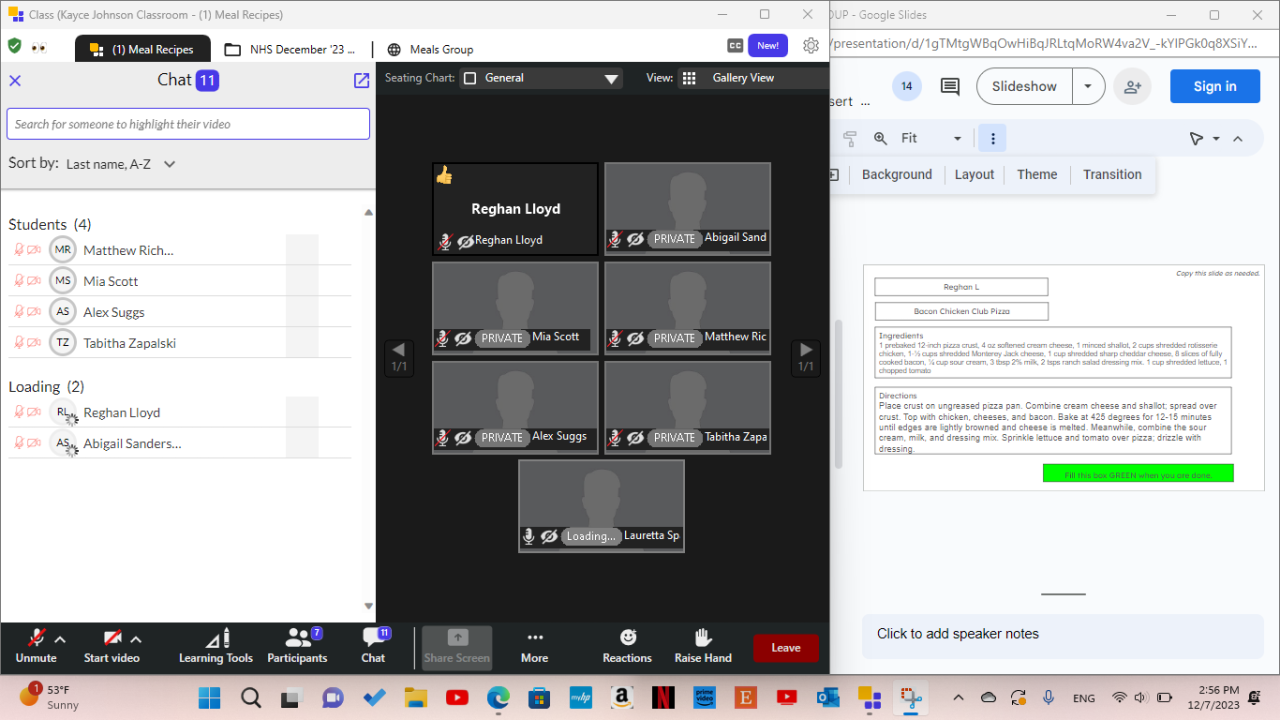1280x720 pixels.
Task: Open the three-dot more menu in Slides
Action: tap(992, 138)
